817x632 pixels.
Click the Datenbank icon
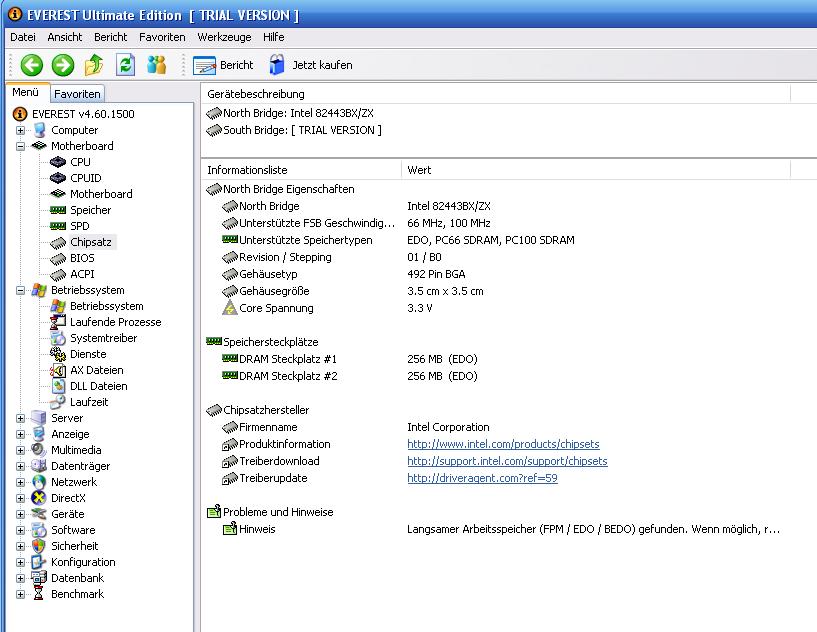39,578
